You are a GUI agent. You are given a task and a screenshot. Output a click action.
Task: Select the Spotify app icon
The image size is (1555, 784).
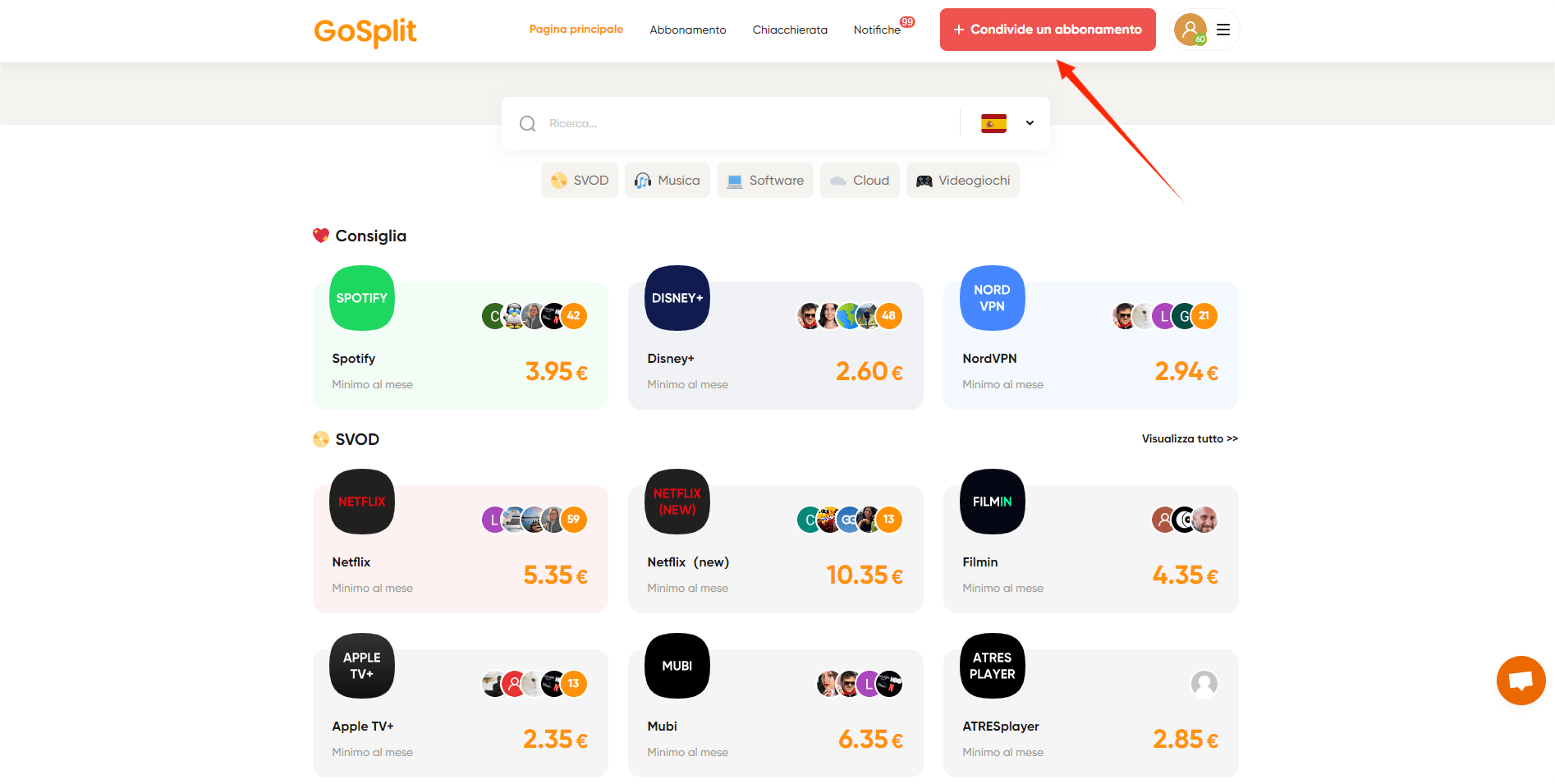(x=362, y=298)
